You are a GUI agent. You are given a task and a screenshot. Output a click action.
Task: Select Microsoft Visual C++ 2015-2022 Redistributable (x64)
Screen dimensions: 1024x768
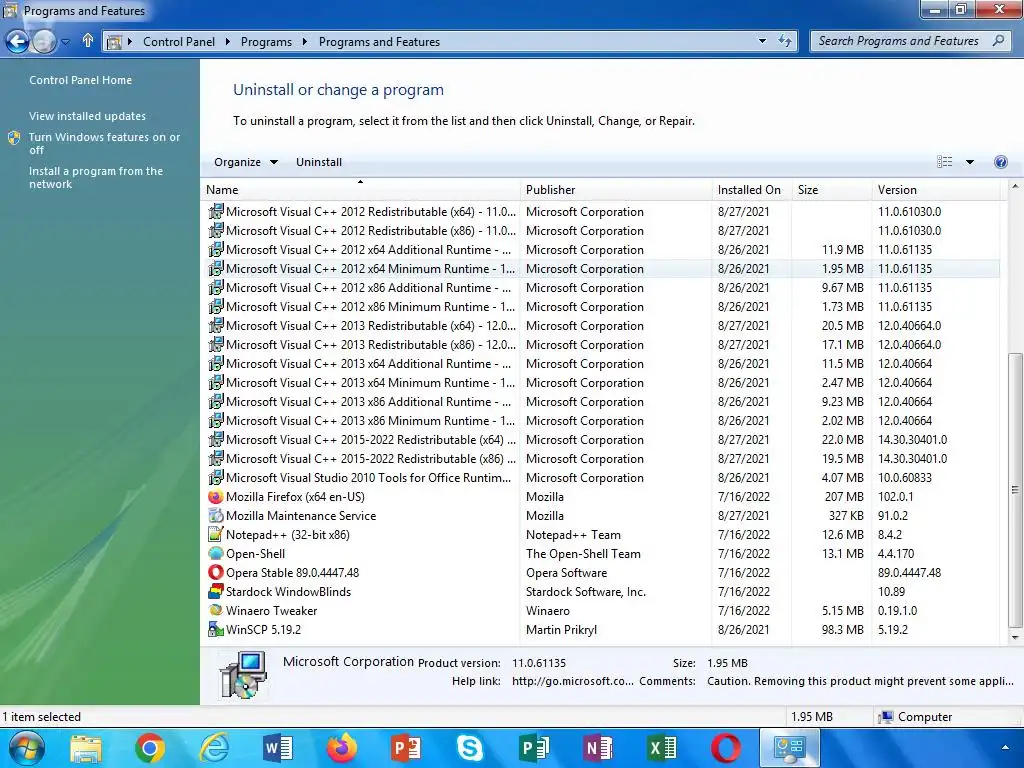(371, 440)
